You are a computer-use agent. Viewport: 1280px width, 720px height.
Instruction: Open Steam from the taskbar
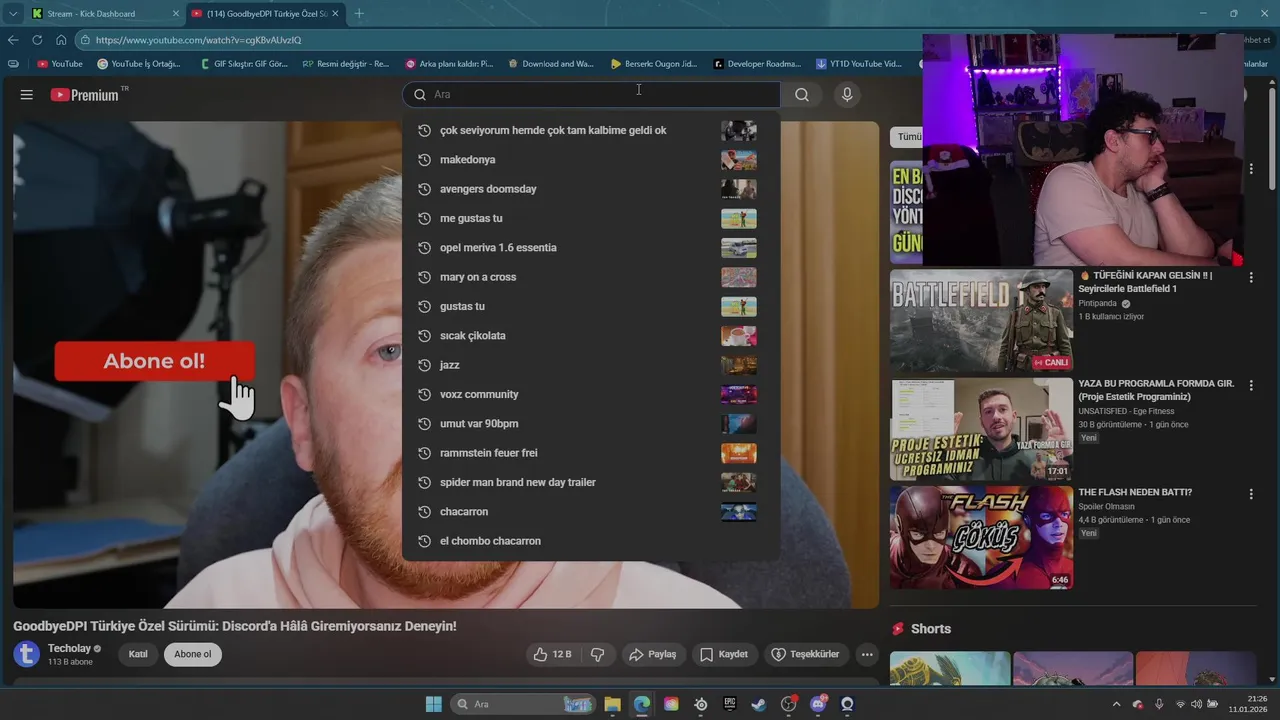tap(759, 704)
